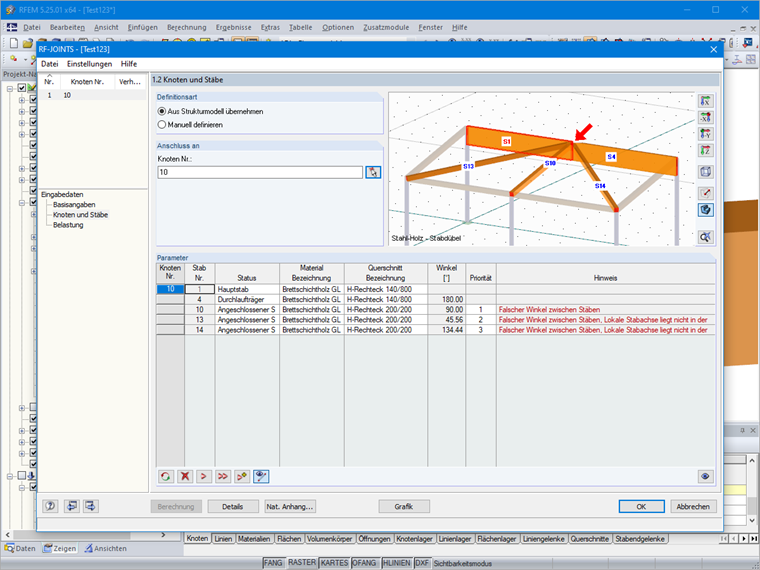
Task: Open Zeigen tab of navigator
Action: pos(59,548)
